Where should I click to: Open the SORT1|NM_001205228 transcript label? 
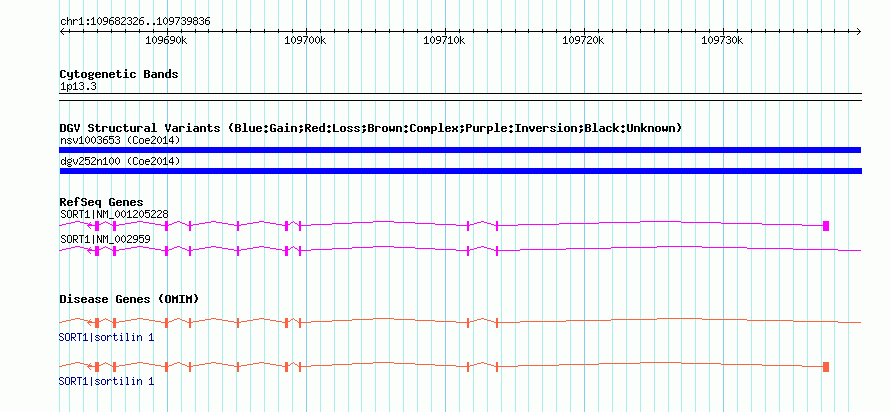pos(114,214)
